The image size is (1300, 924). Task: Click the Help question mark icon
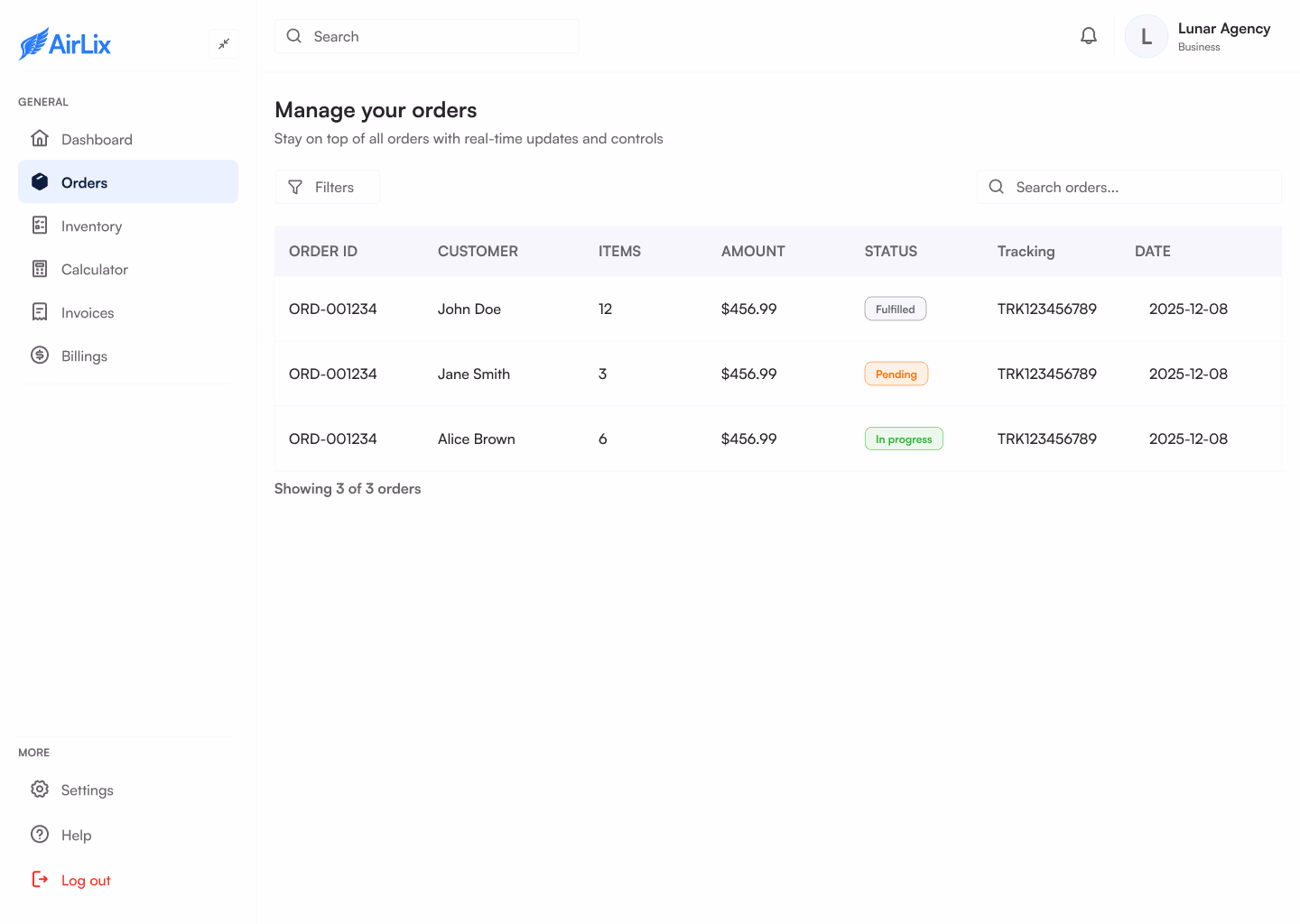pos(40,834)
